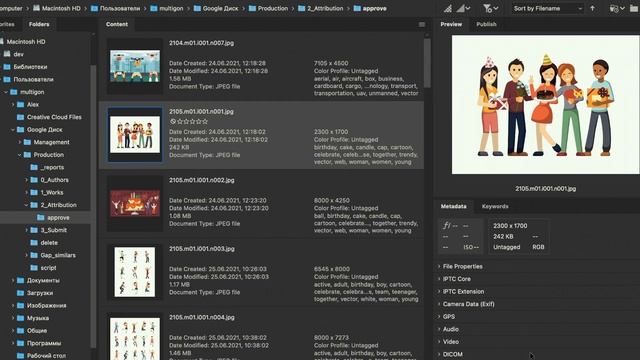This screenshot has width=640, height=360.
Task: Go to Macintosh HD in the path bar
Action: pyautogui.click(x=56, y=8)
